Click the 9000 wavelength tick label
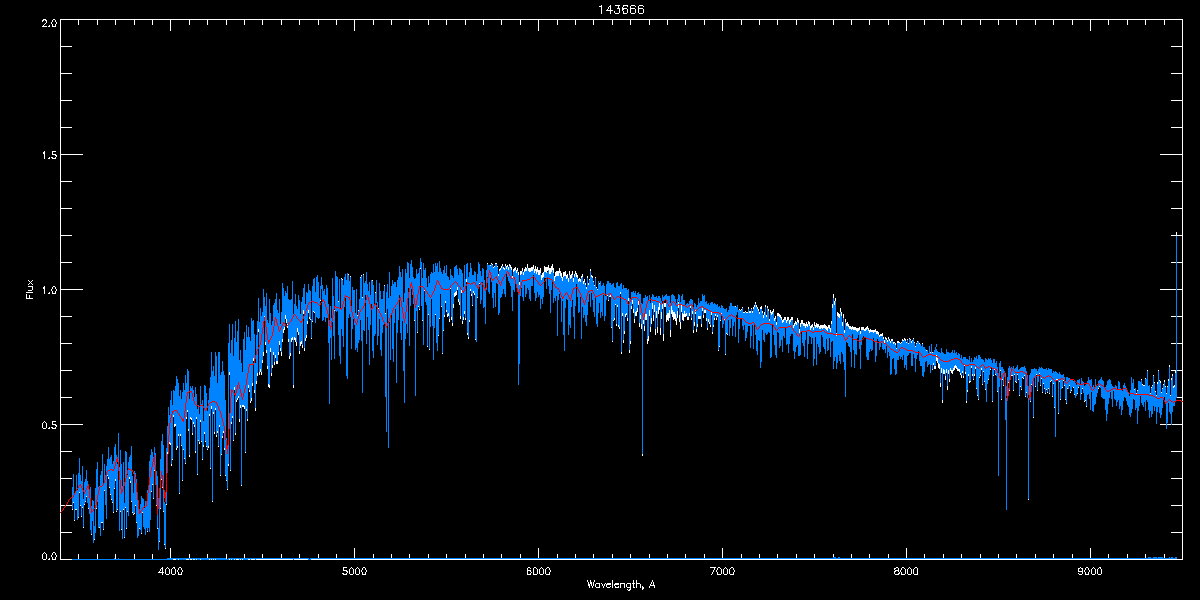The width and height of the screenshot is (1200, 600). coord(1090,572)
